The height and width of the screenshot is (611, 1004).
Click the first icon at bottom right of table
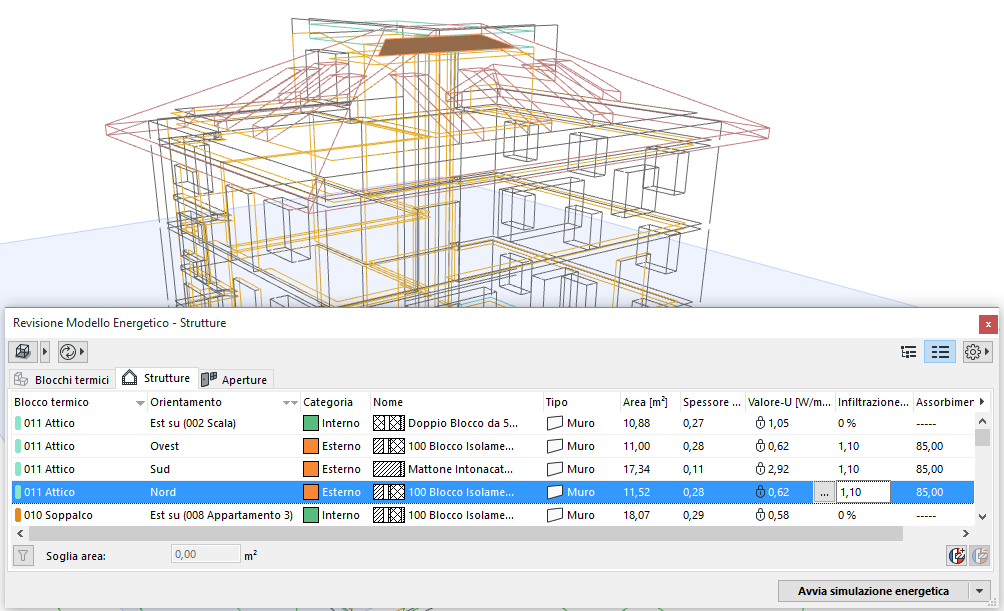[957, 556]
